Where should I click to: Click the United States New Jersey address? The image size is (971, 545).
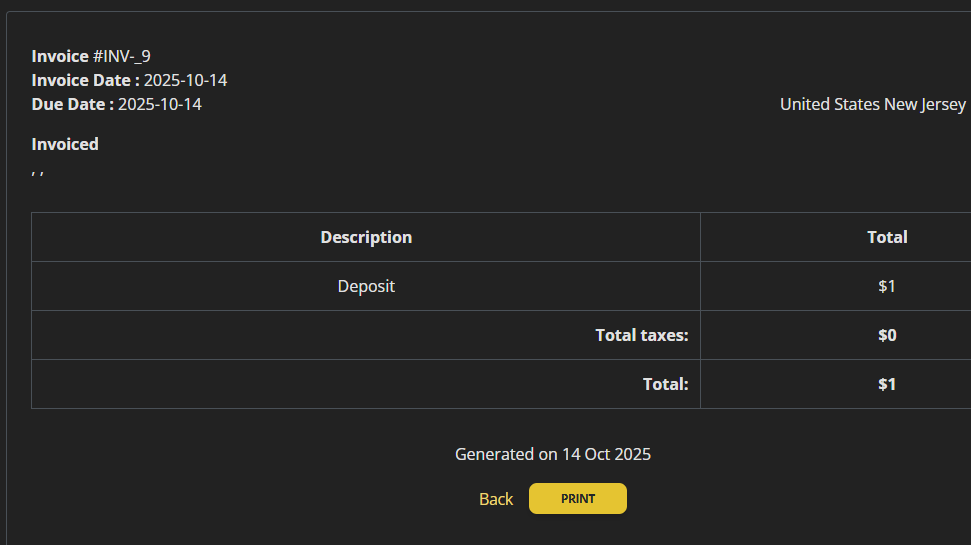click(x=872, y=104)
